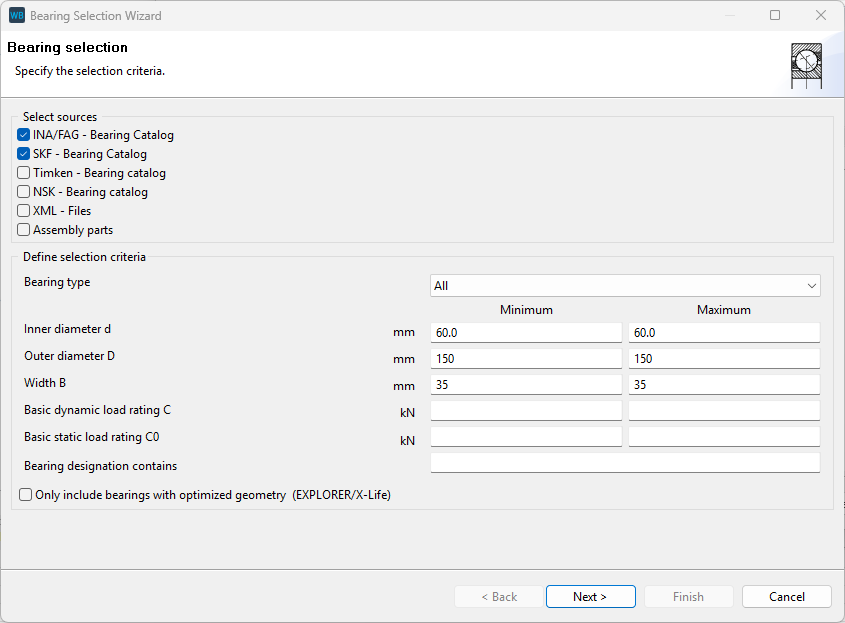Uncheck SKF - Bearing Catalog source

point(24,154)
